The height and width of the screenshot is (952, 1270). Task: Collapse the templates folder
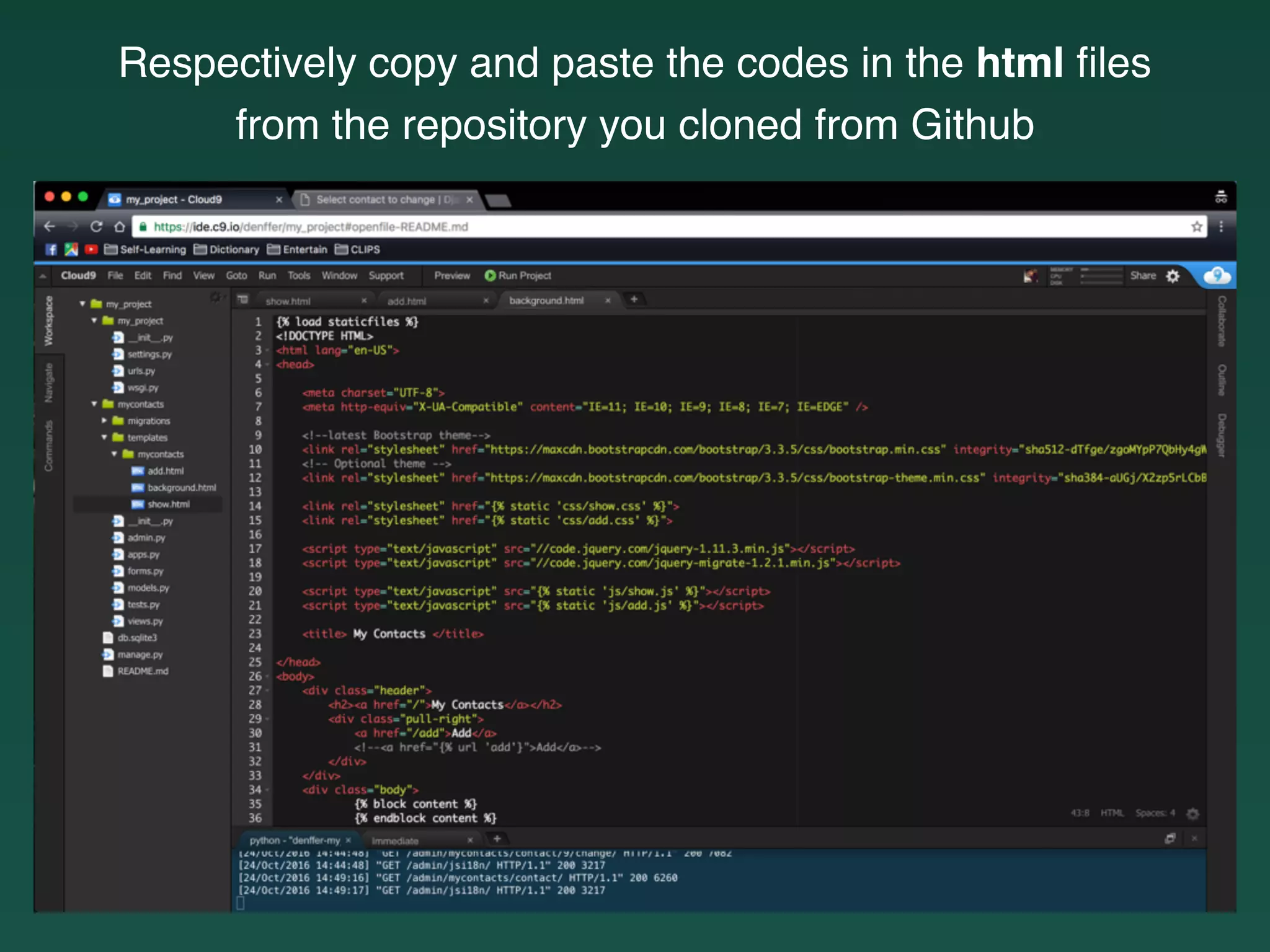click(x=104, y=438)
